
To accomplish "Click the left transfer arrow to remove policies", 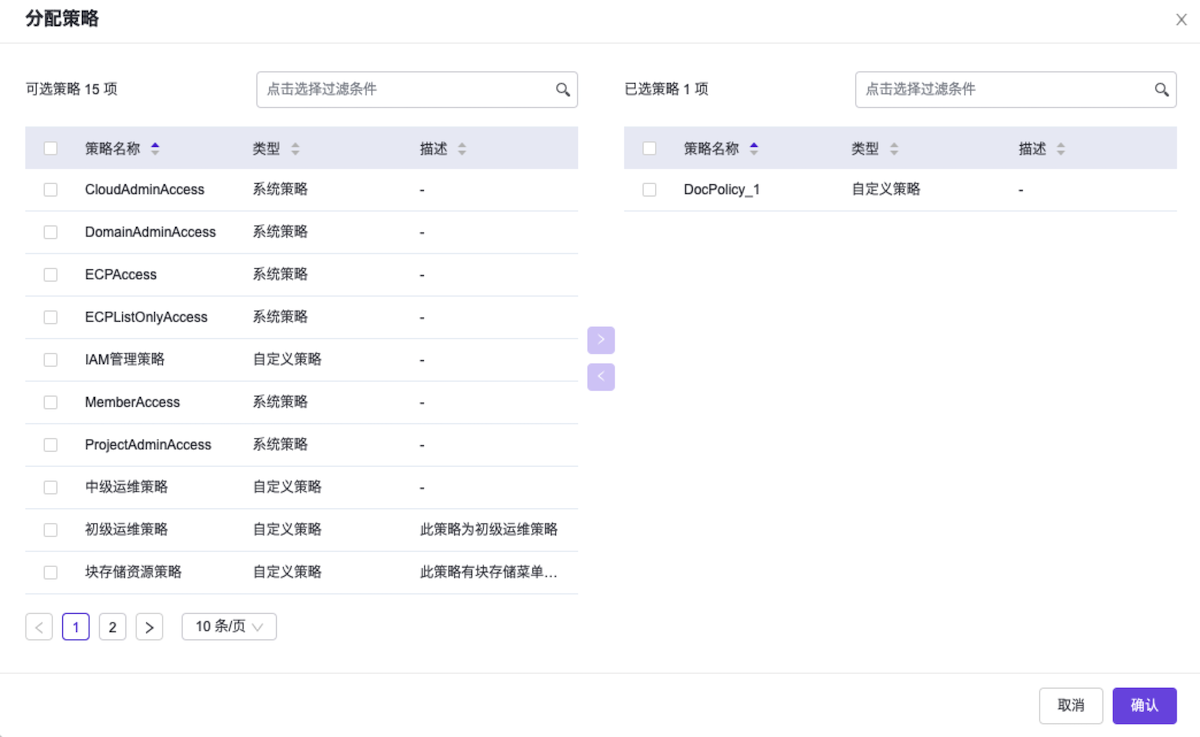I will 601,376.
